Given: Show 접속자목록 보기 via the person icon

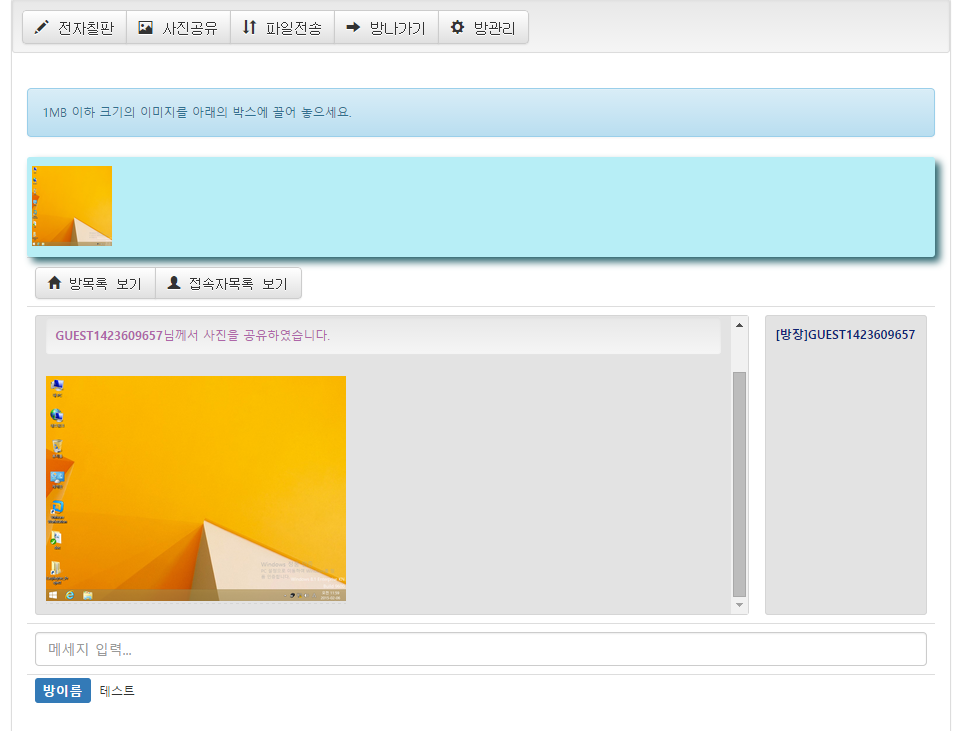Looking at the screenshot, I should (174, 283).
